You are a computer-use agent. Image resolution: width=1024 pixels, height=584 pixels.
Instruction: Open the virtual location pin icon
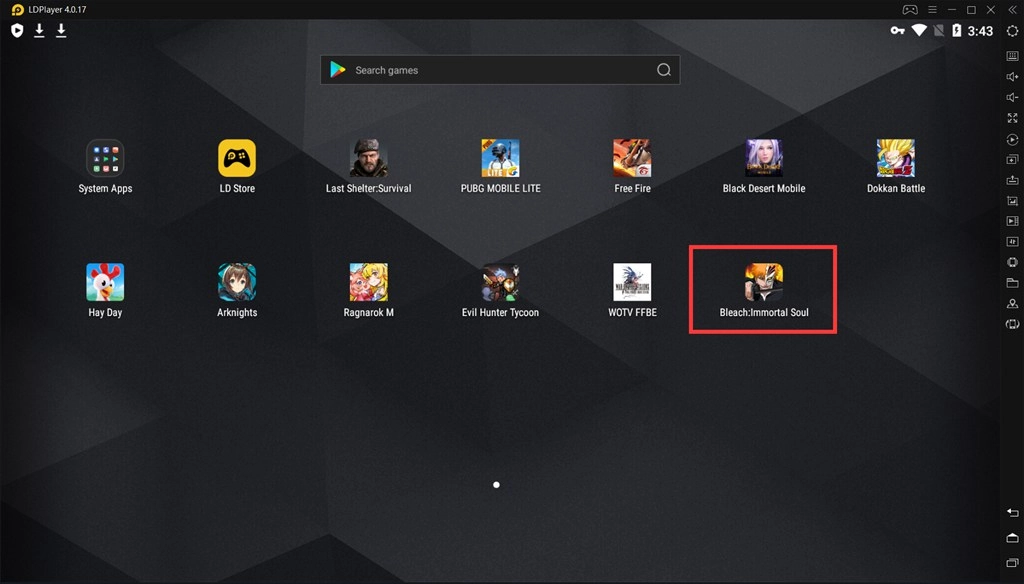tap(1012, 303)
